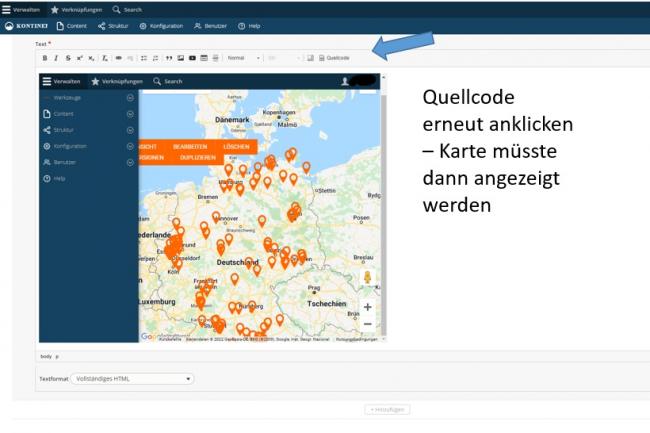Click Verknüpfungen in the embedded screenshot's top bar
The image size is (650, 433).
[x=117, y=82]
